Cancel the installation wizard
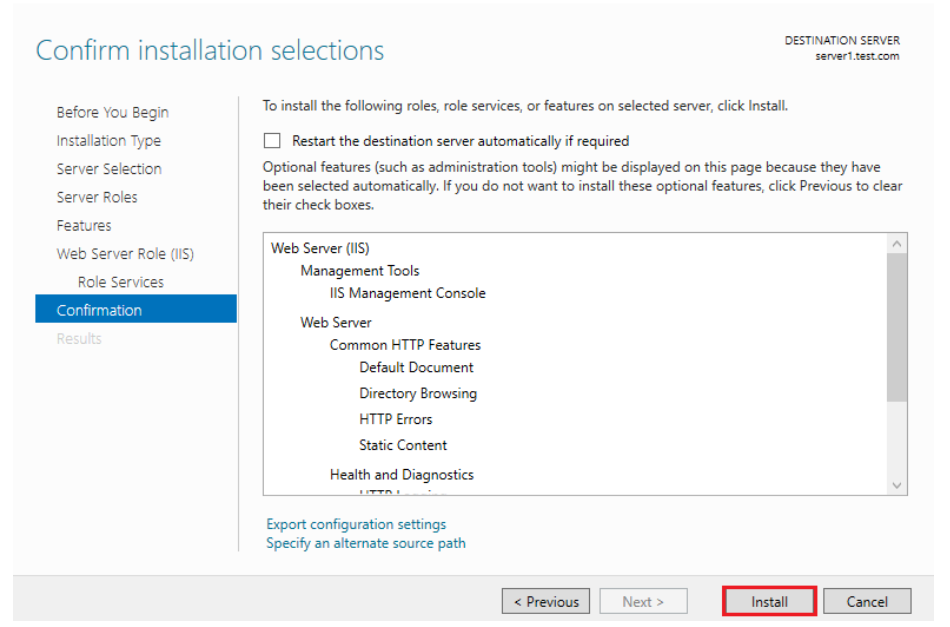The image size is (950, 627). click(866, 602)
